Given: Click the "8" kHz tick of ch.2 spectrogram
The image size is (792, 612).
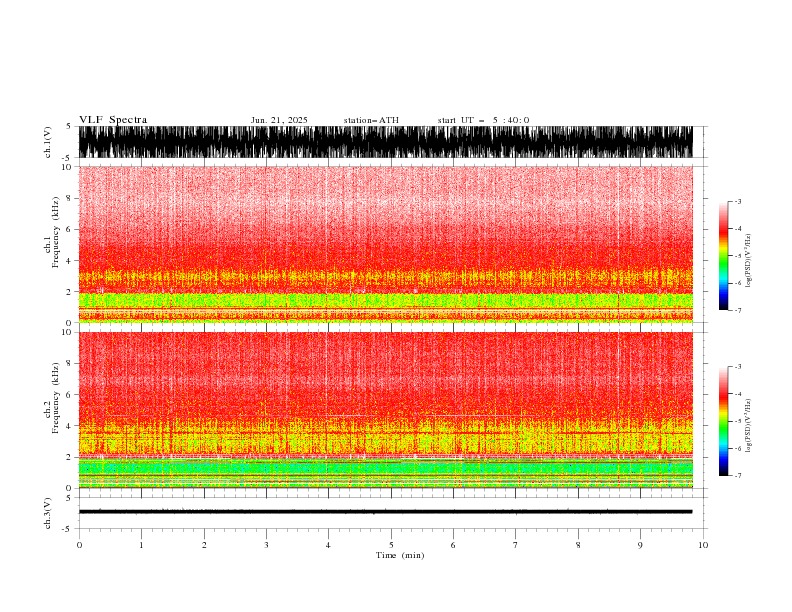Looking at the screenshot, I should coord(69,363).
